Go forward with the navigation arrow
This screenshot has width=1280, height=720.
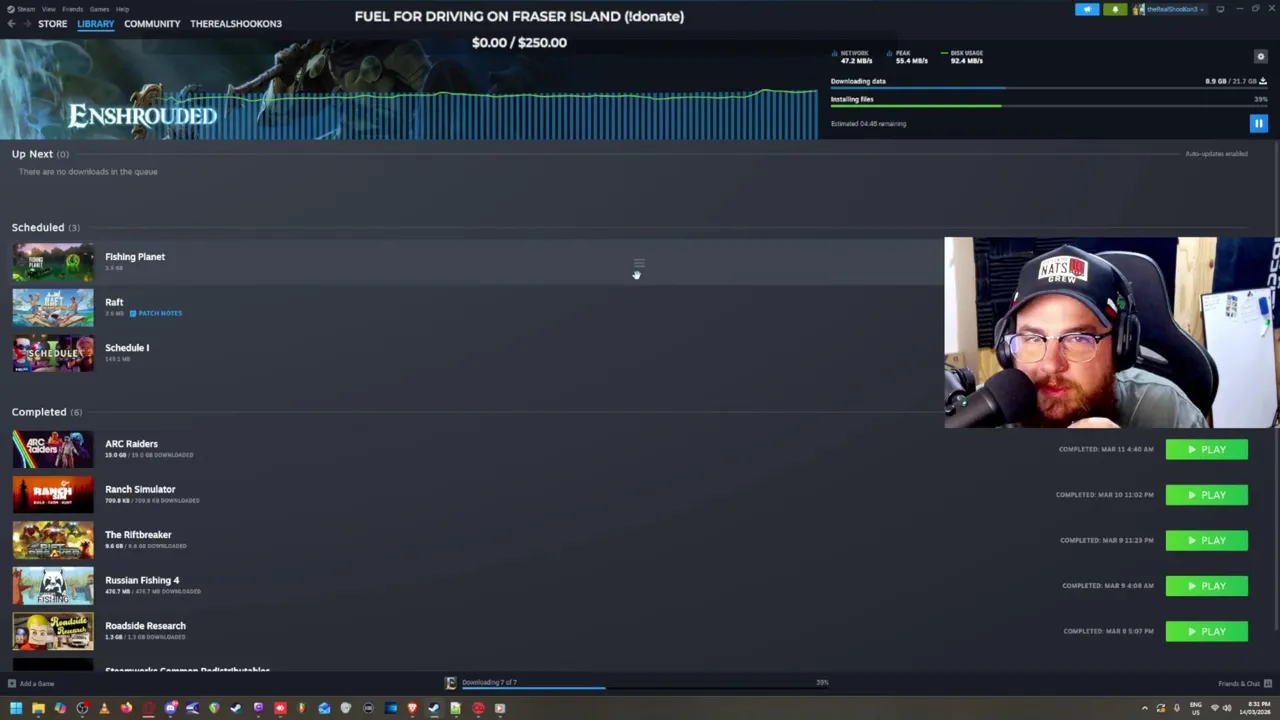coord(26,24)
